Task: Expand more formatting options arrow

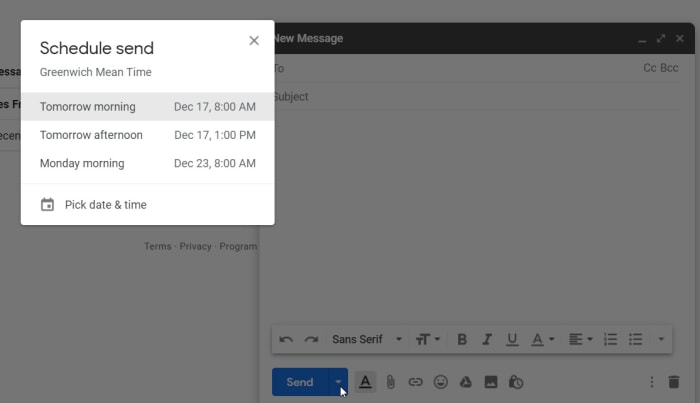Action: point(661,340)
